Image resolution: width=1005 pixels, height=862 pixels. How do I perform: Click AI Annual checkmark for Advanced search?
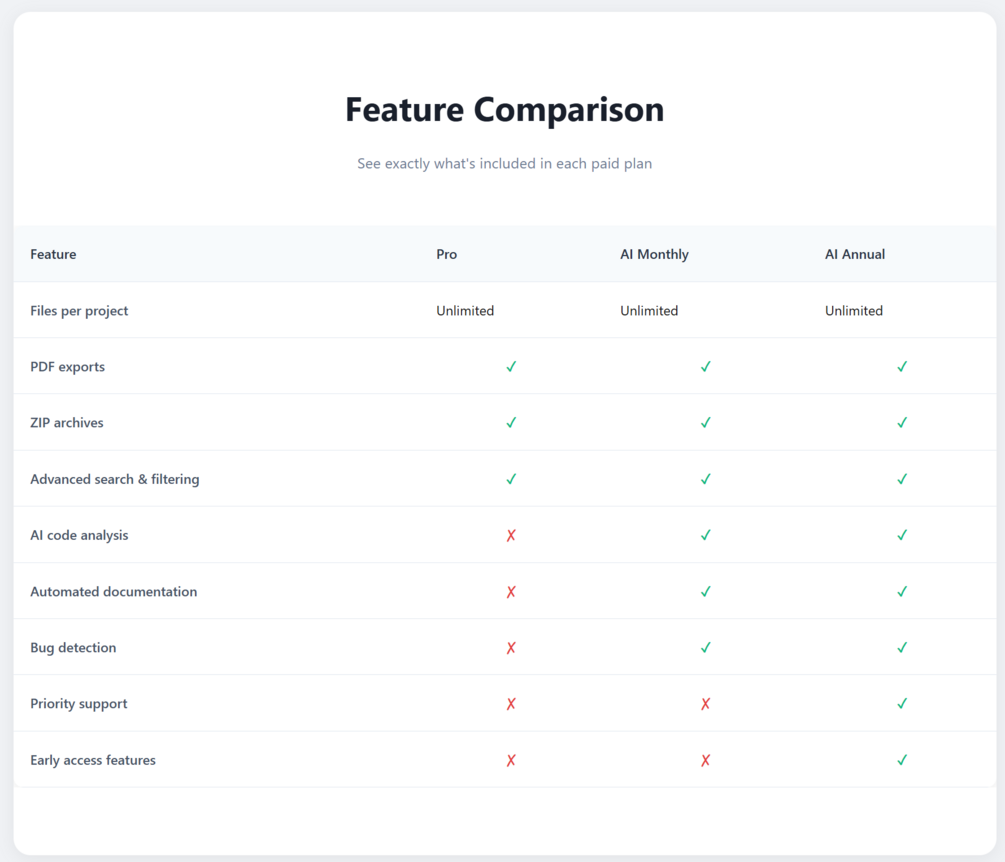point(902,479)
